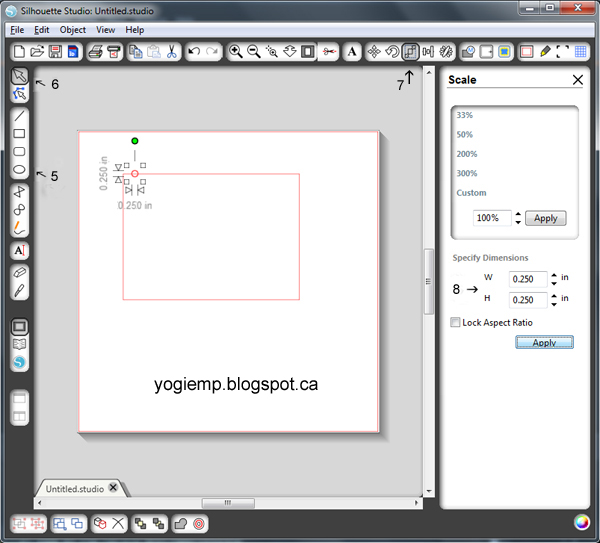Activate the Text tool
600x543 pixels.
coord(19,250)
